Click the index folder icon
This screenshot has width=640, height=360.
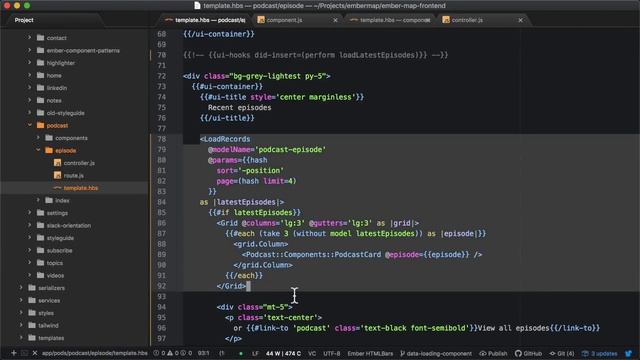coord(49,200)
